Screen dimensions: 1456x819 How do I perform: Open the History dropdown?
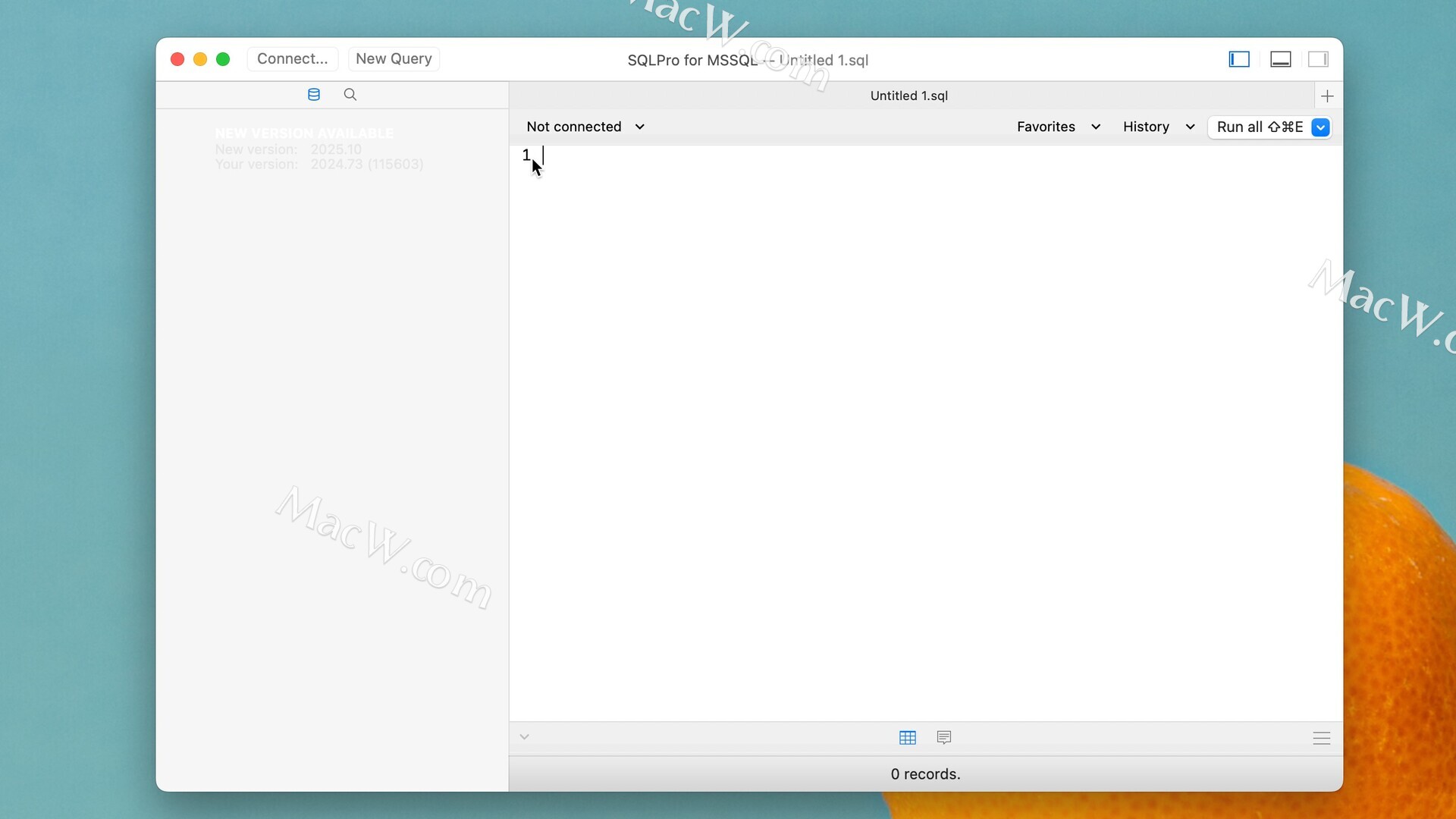tap(1159, 127)
